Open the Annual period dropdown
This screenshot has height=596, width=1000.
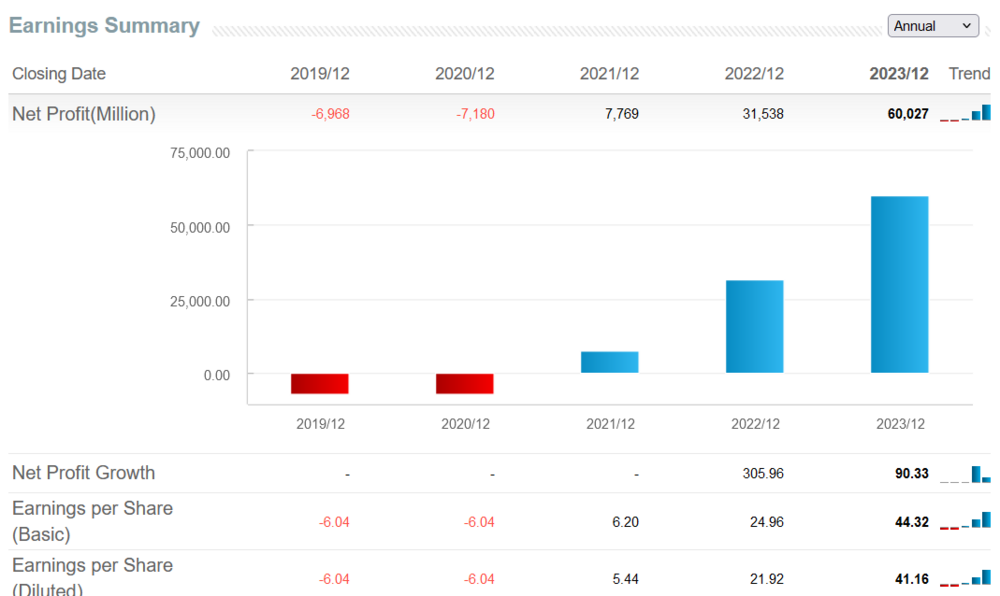pos(932,26)
